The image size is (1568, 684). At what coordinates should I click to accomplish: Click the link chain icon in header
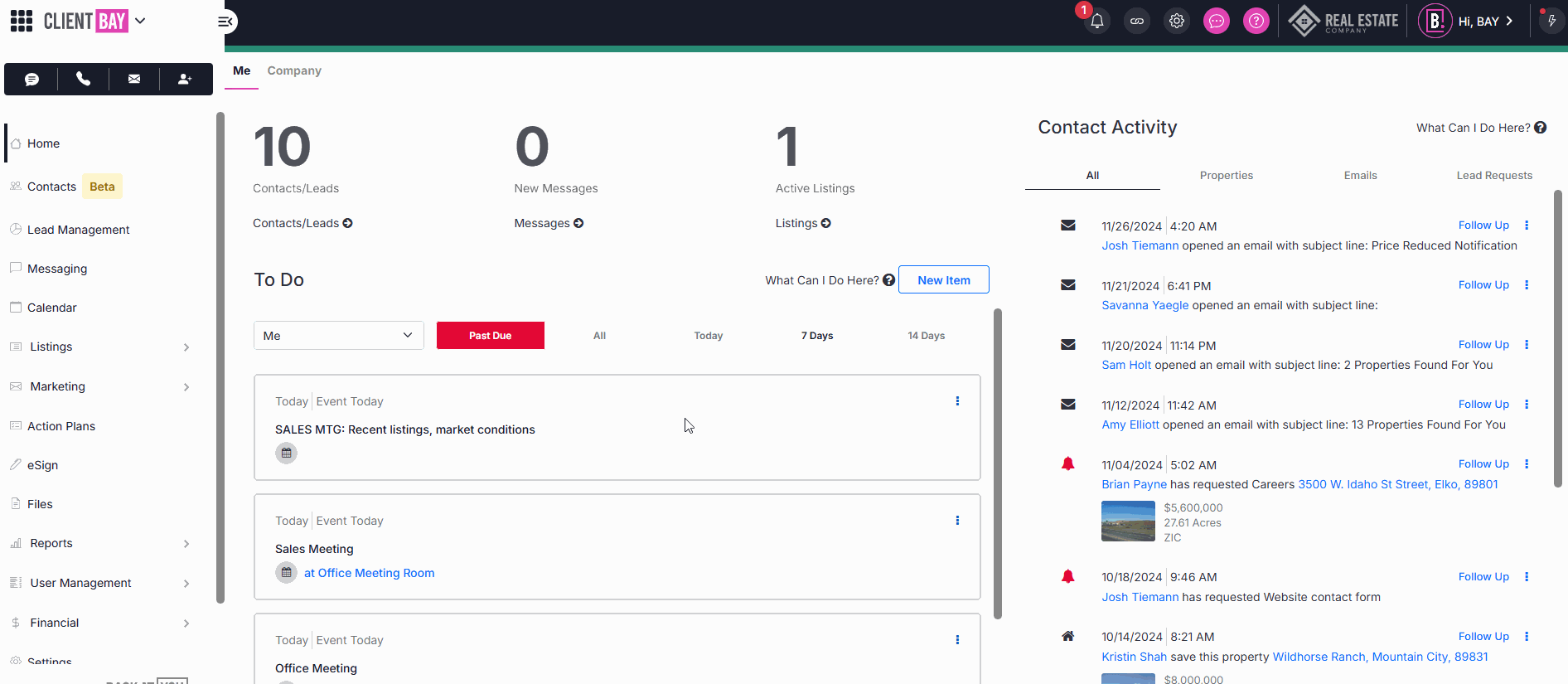tap(1136, 22)
